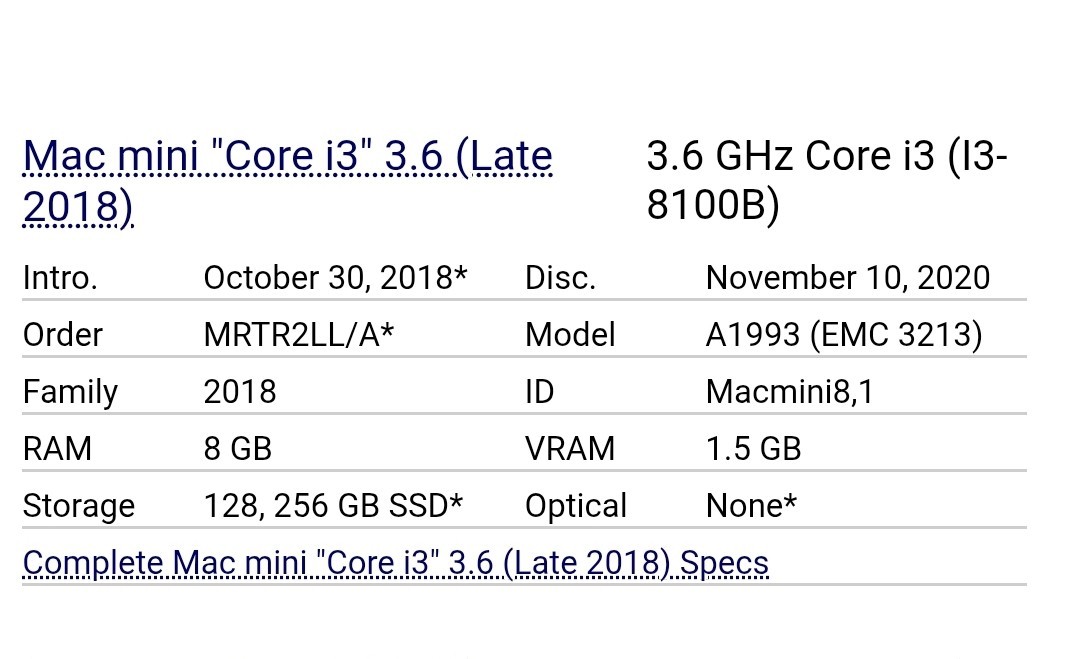The height and width of the screenshot is (659, 1080).
Task: Click the Optical value None
Action: pos(751,506)
